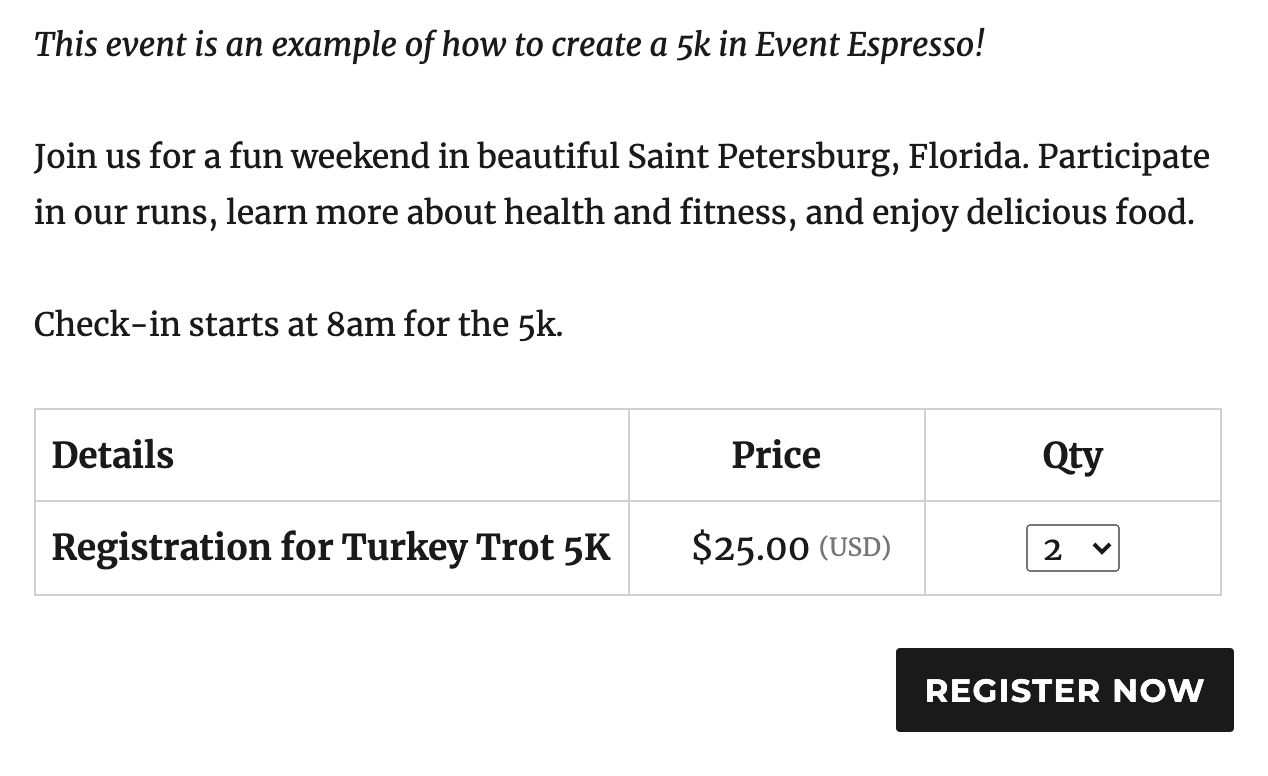The height and width of the screenshot is (776, 1268).
Task: Click the dropdown chevron next to quantity 2
Action: 1100,548
